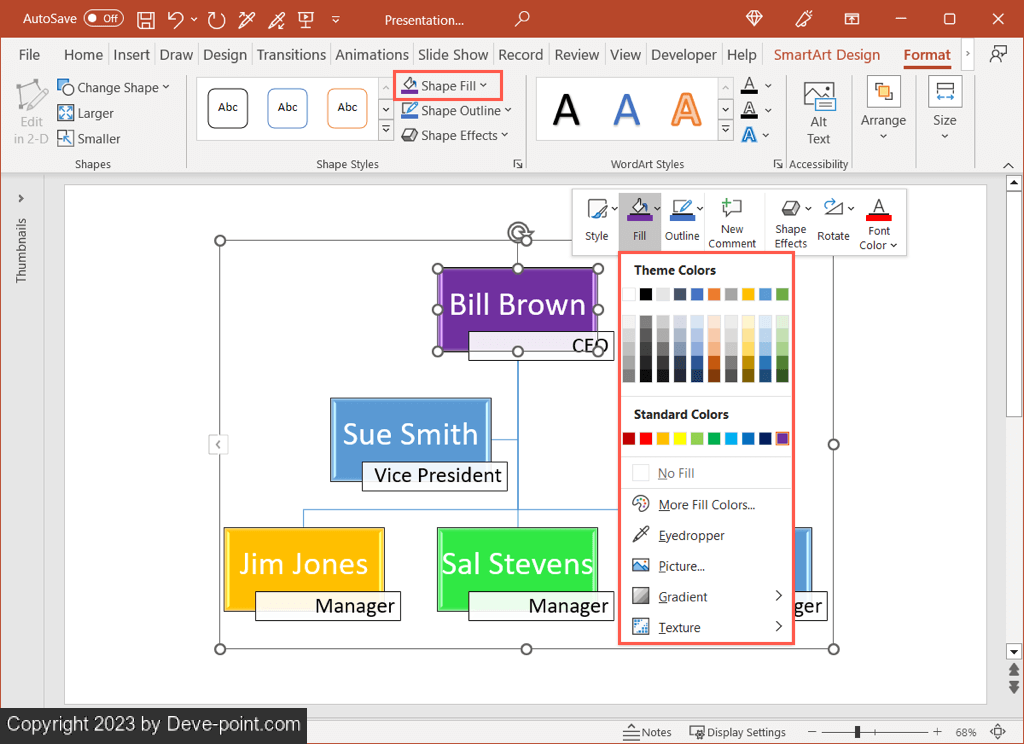Viewport: 1024px width, 744px height.
Task: Click the Save icon in title bar
Action: [146, 20]
